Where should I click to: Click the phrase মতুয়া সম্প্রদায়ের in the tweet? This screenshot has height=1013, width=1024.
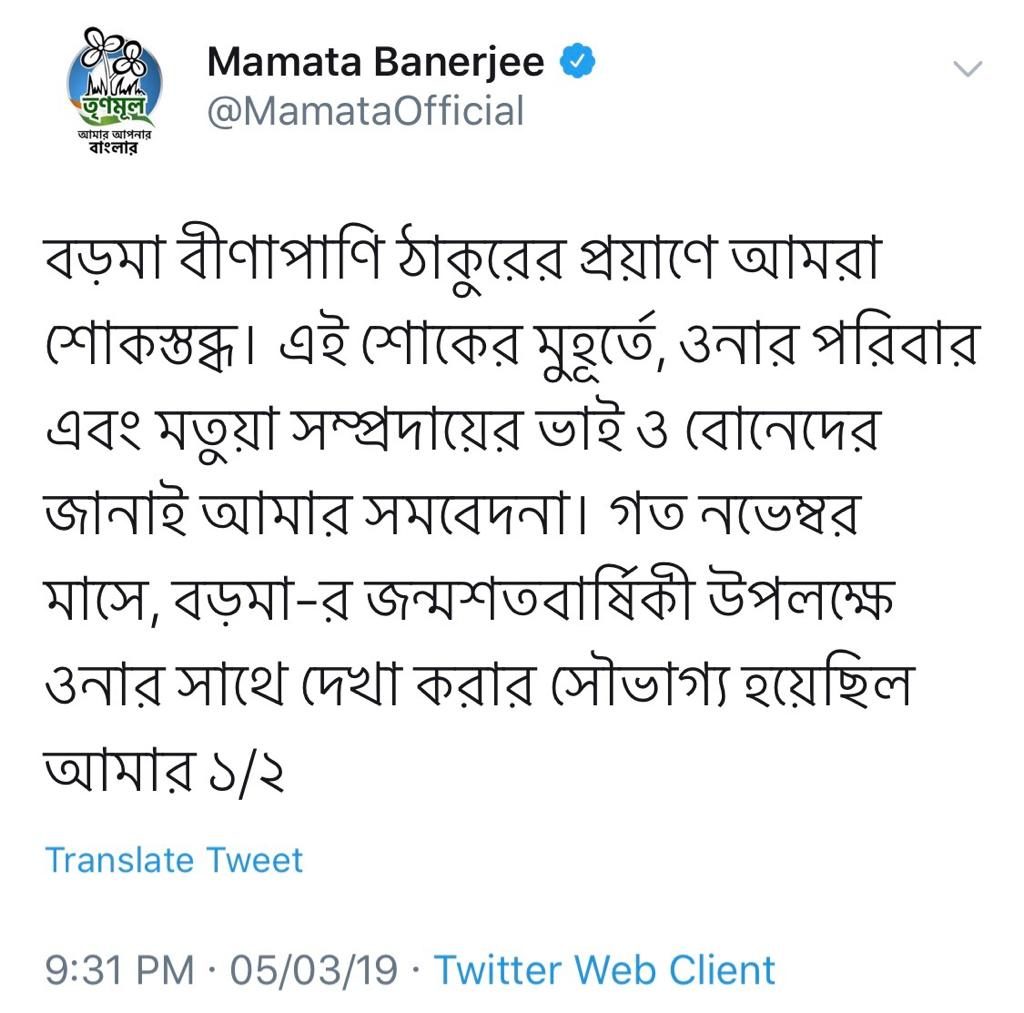click(x=338, y=430)
